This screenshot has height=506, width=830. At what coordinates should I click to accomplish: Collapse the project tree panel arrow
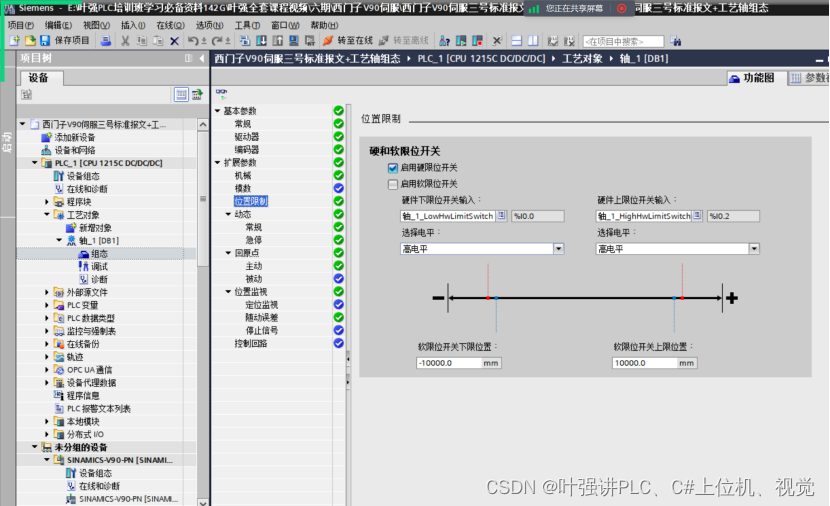pyautogui.click(x=202, y=58)
